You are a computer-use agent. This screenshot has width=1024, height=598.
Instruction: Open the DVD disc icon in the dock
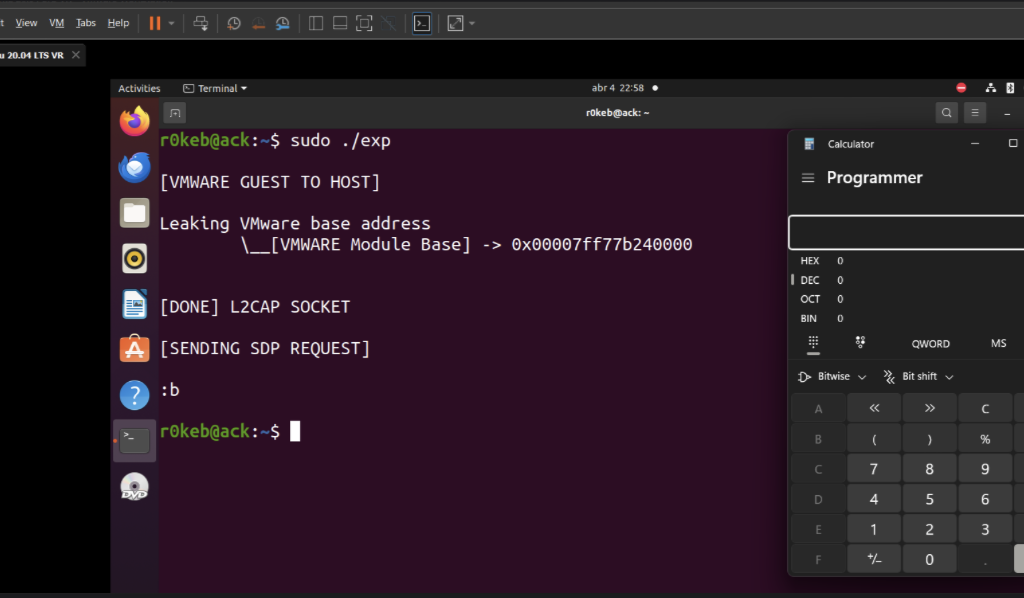point(135,486)
